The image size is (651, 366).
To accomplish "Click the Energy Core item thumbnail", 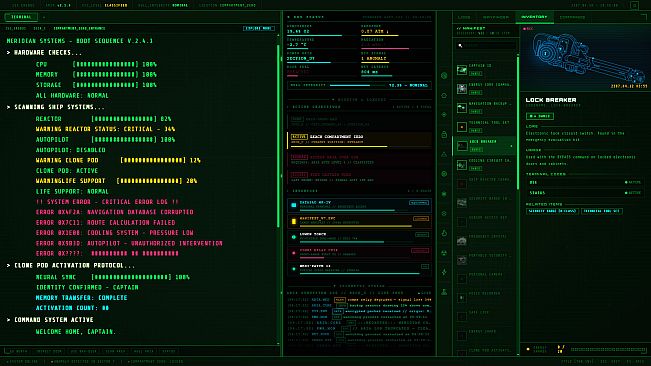I will coord(462,89).
